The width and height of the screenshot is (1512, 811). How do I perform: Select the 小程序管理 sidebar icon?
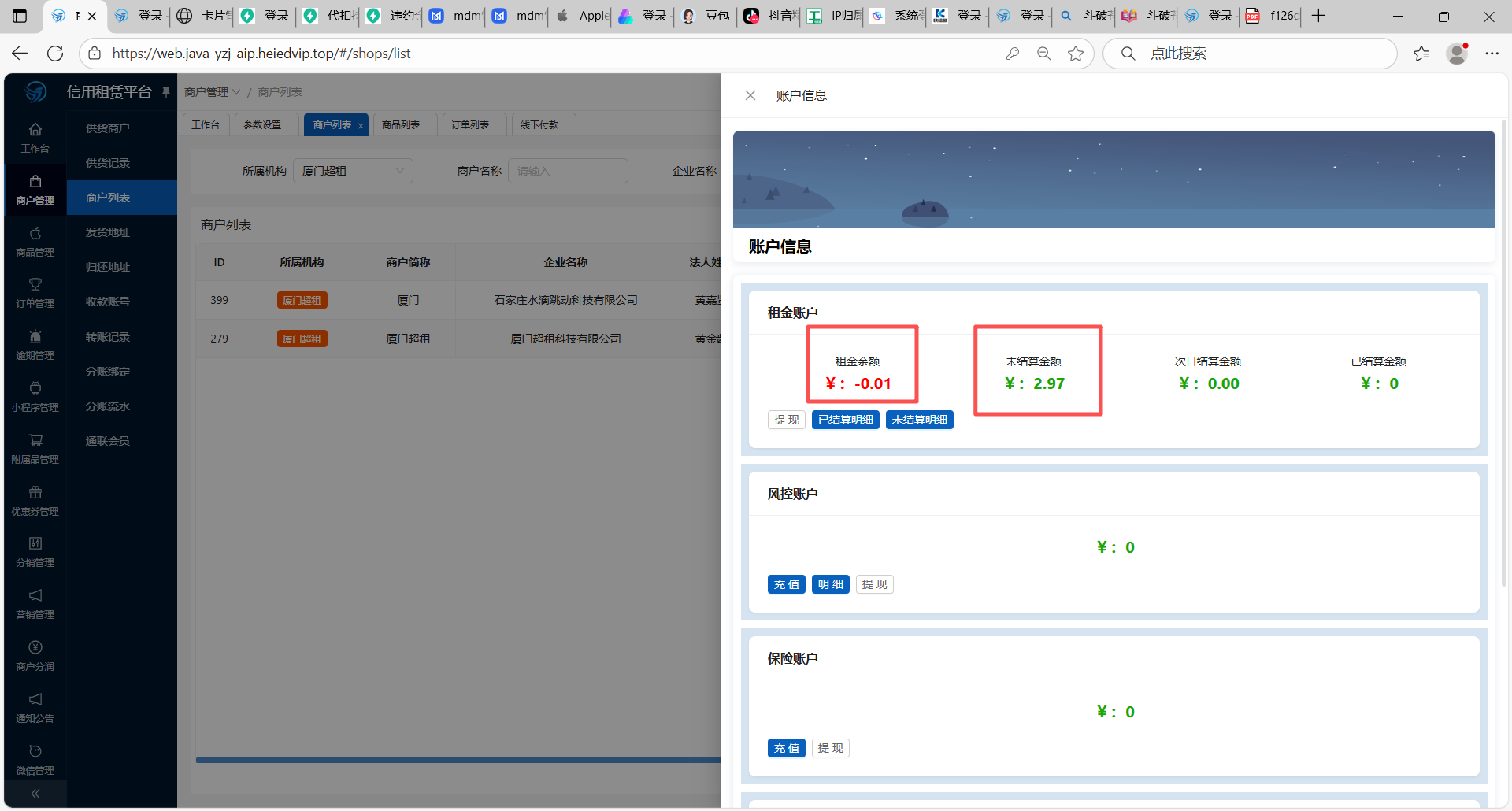(35, 389)
